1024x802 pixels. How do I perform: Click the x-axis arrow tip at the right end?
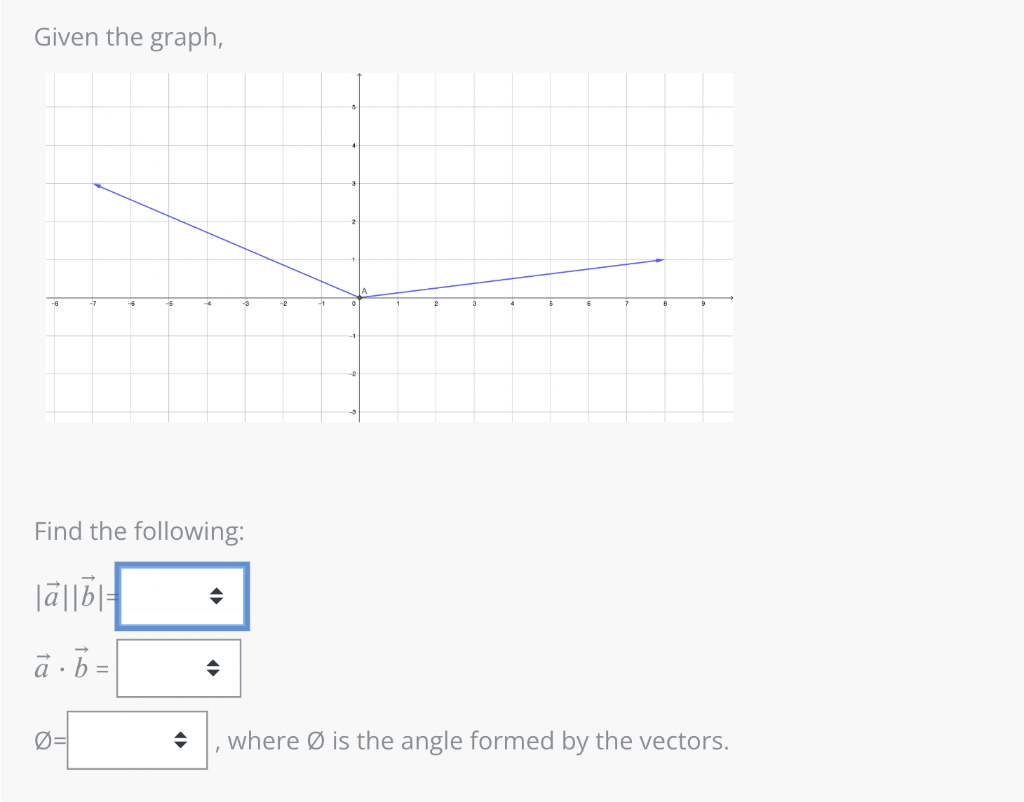click(x=731, y=298)
